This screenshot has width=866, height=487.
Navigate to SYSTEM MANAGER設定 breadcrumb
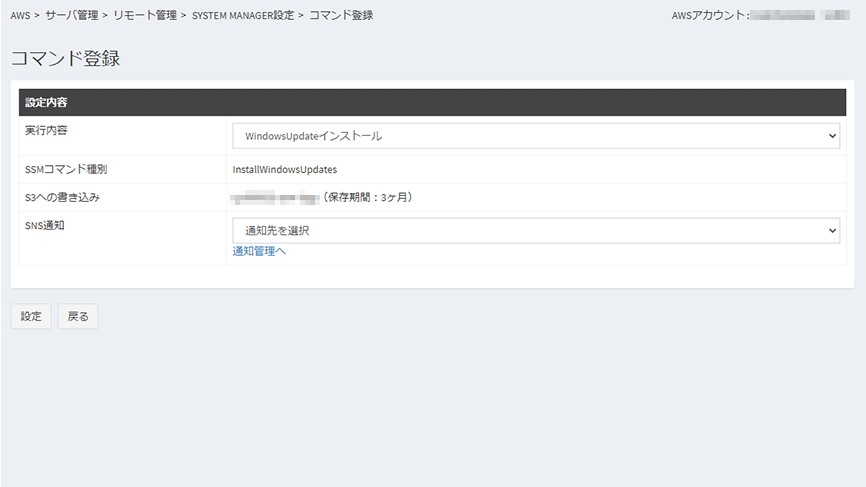(x=242, y=15)
